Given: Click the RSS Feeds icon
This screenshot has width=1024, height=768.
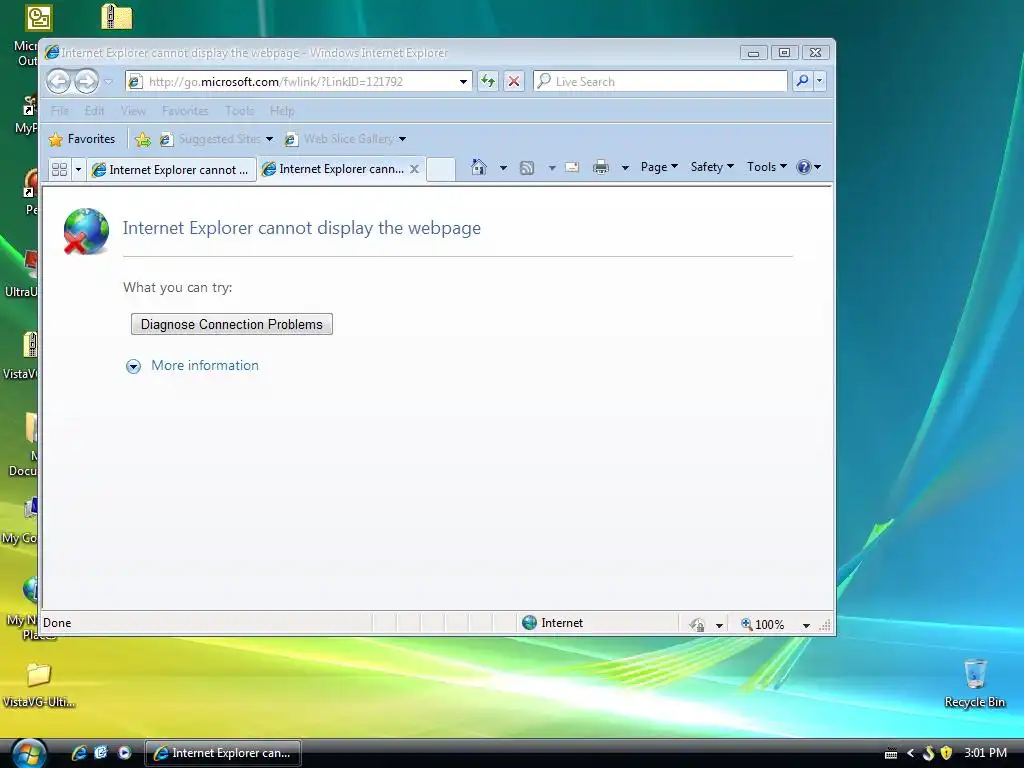Looking at the screenshot, I should click(x=527, y=168).
